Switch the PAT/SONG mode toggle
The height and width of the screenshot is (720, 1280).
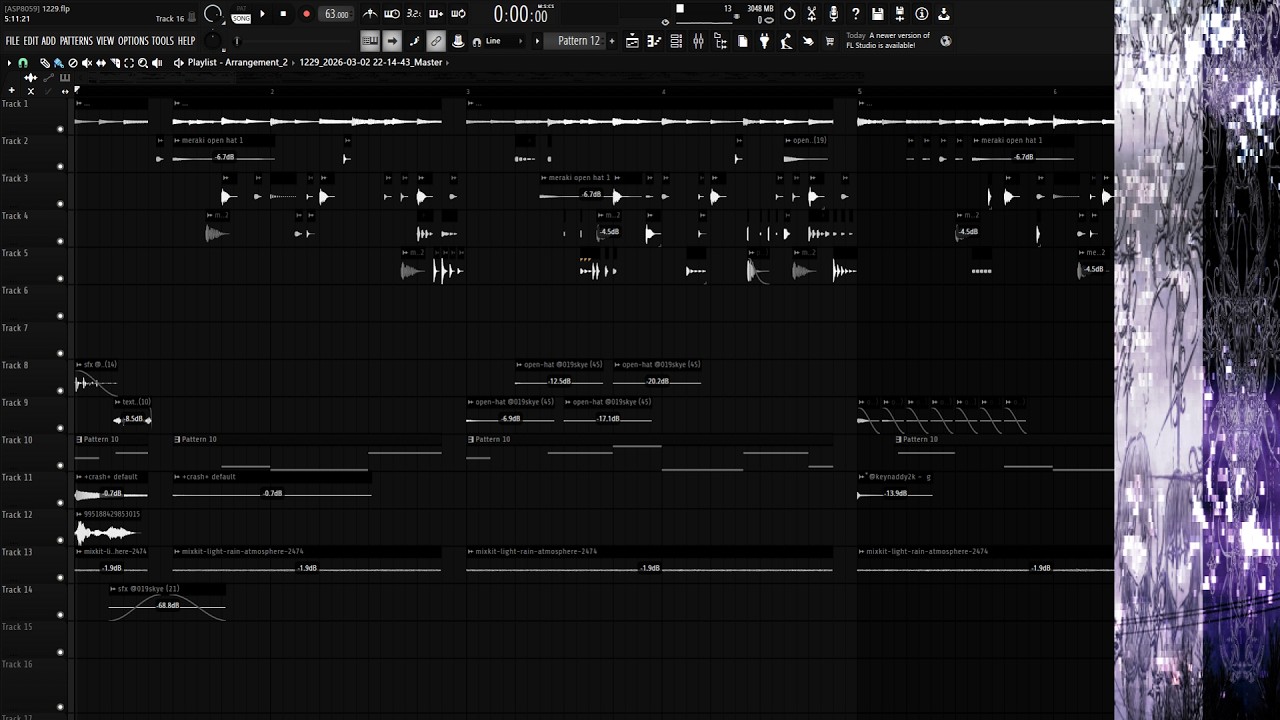[241, 14]
